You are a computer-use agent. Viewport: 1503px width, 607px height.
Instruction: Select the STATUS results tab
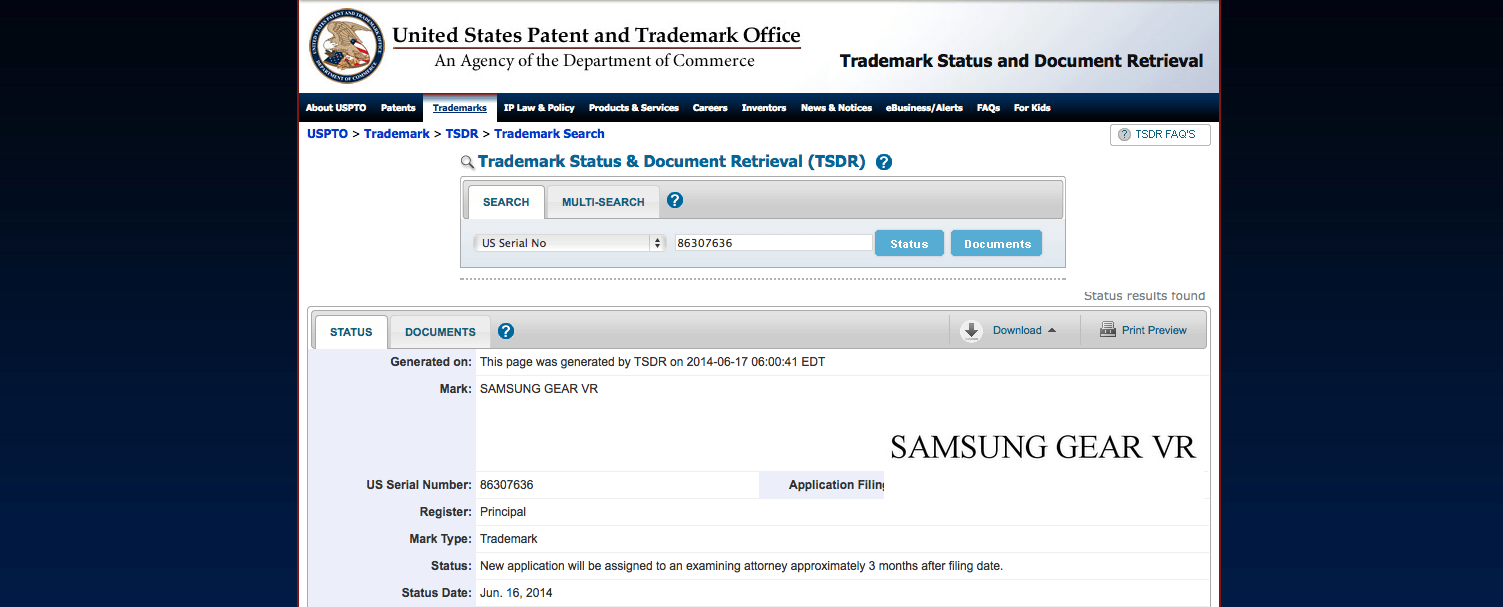351,332
